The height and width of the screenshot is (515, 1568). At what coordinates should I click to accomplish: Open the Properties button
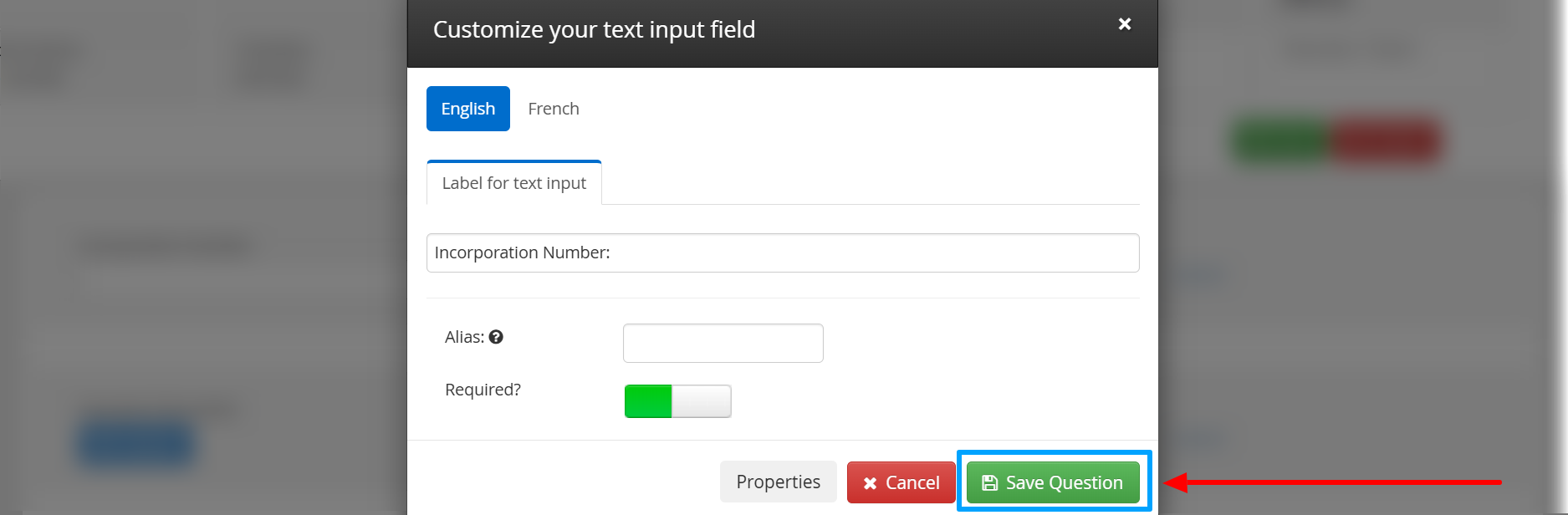click(778, 482)
